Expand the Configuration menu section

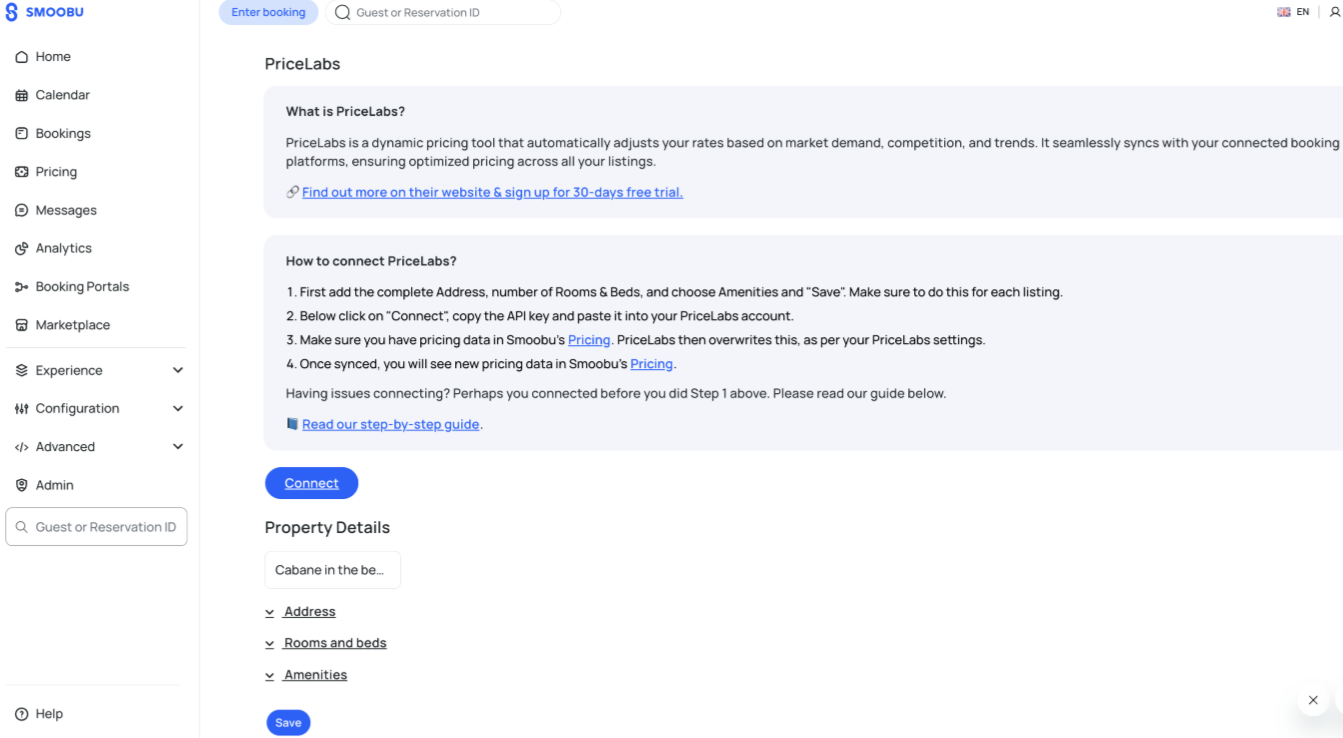point(177,408)
